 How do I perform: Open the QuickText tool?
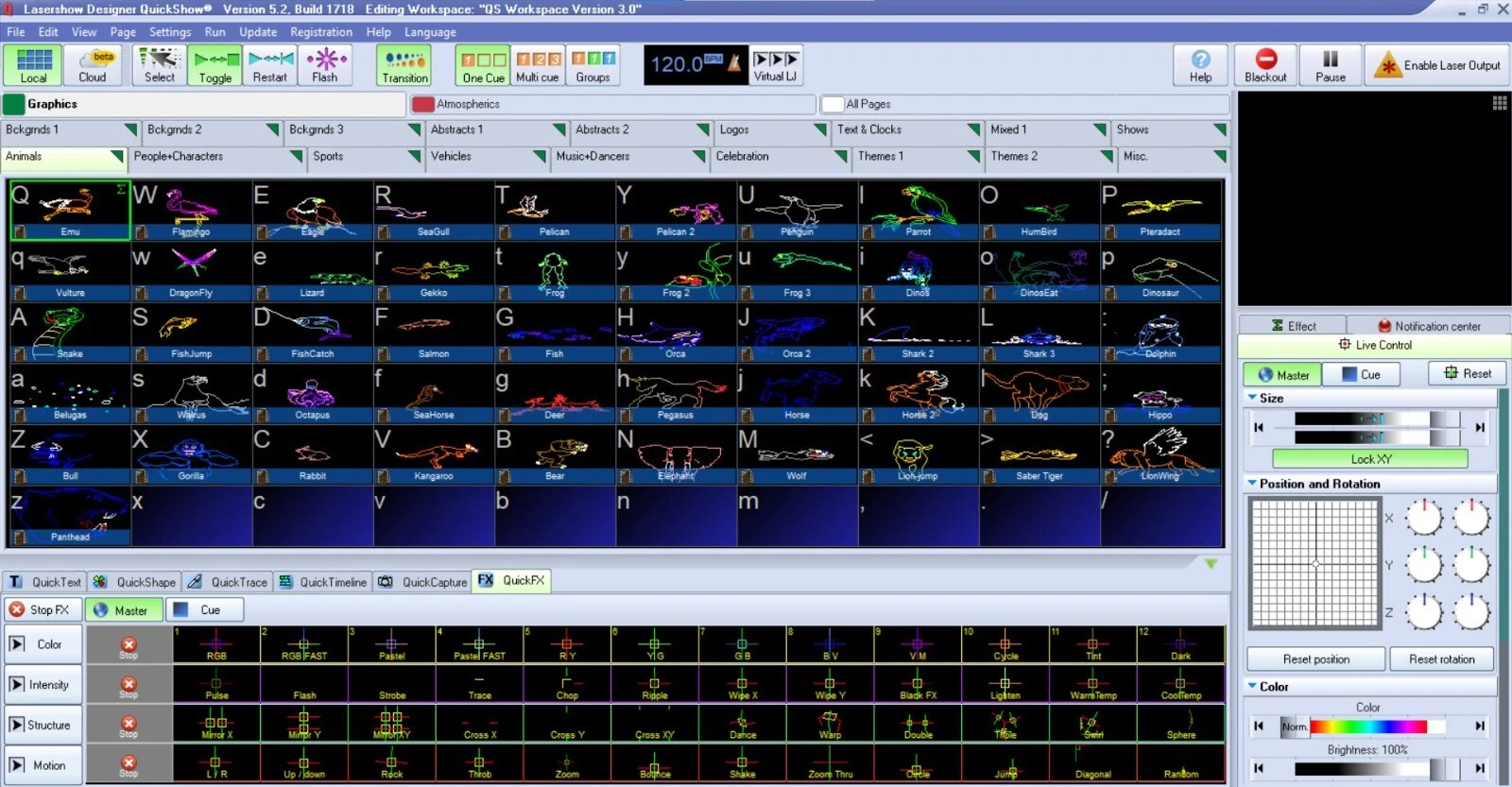click(x=44, y=582)
